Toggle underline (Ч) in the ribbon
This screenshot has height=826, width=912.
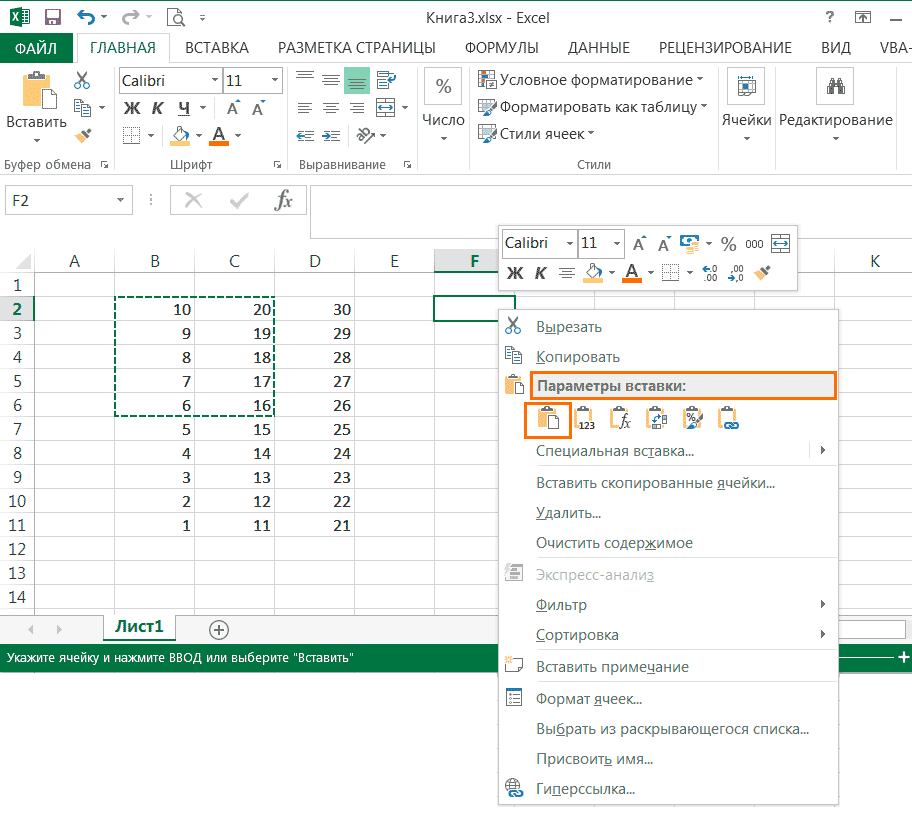coord(183,108)
